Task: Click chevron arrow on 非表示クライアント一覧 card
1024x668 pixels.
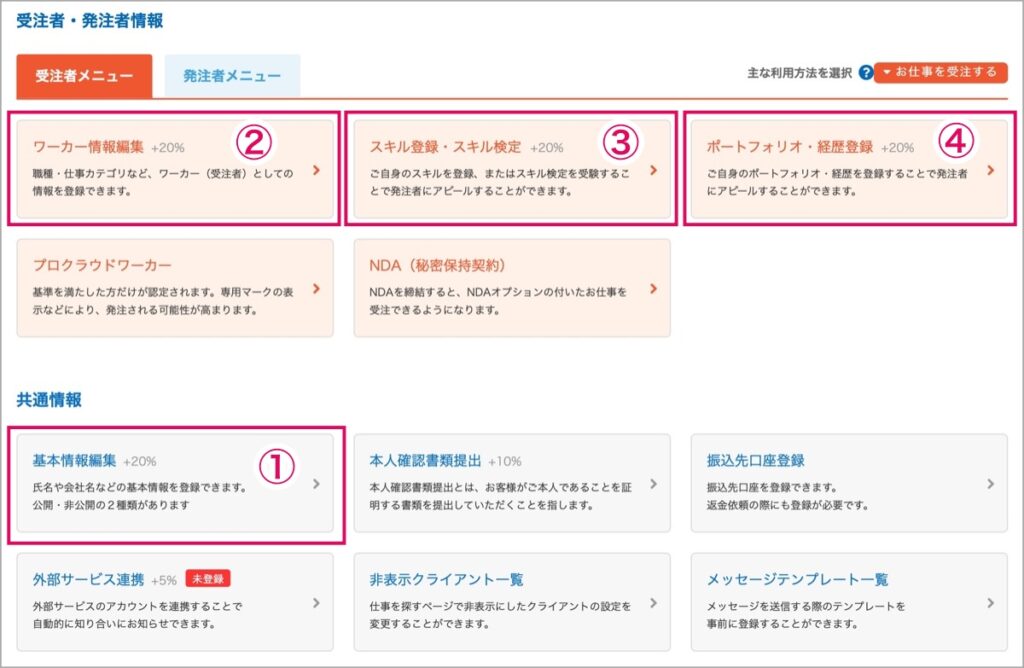Action: coord(654,603)
